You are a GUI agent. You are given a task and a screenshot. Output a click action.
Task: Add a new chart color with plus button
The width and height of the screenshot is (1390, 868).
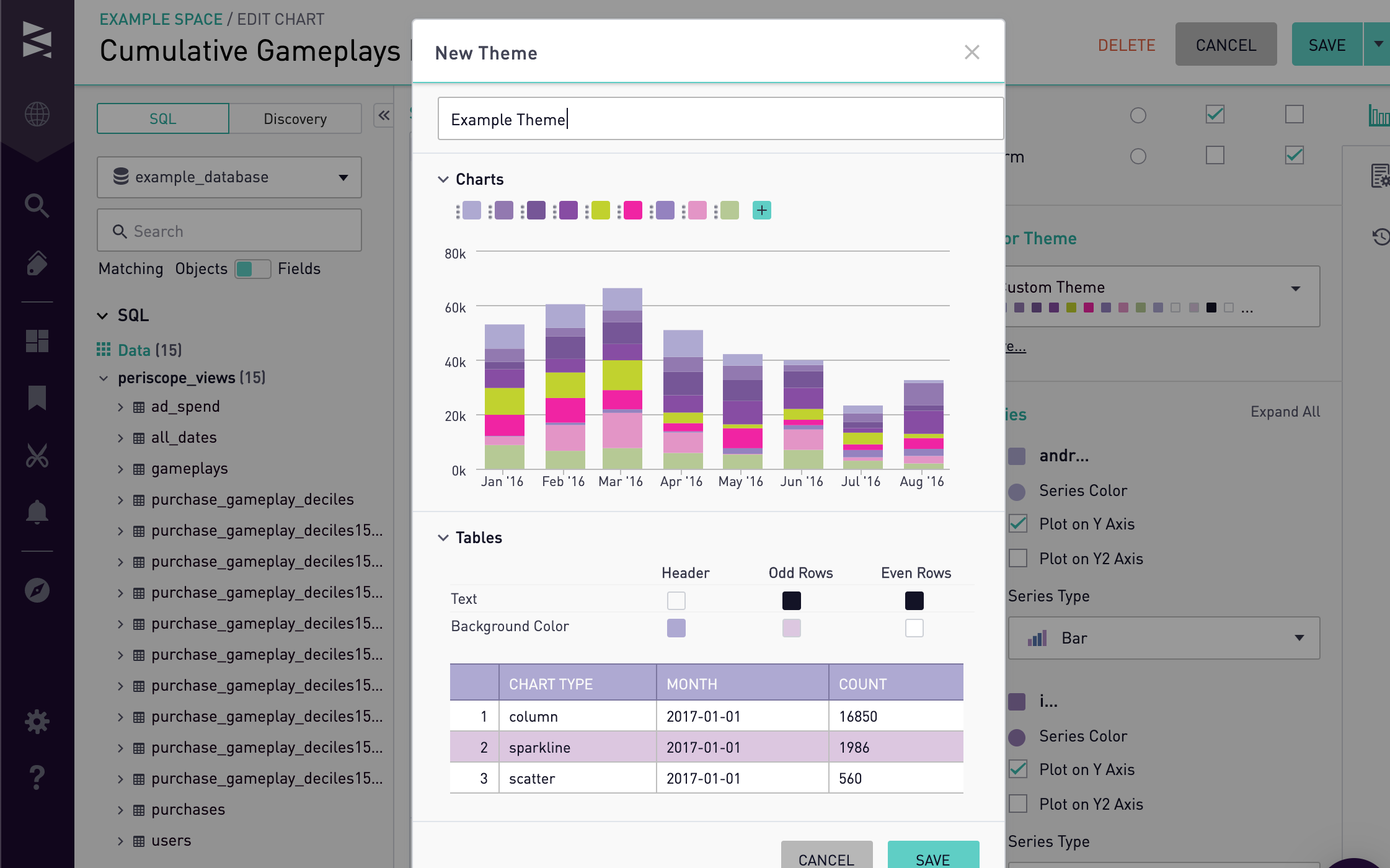click(x=762, y=210)
